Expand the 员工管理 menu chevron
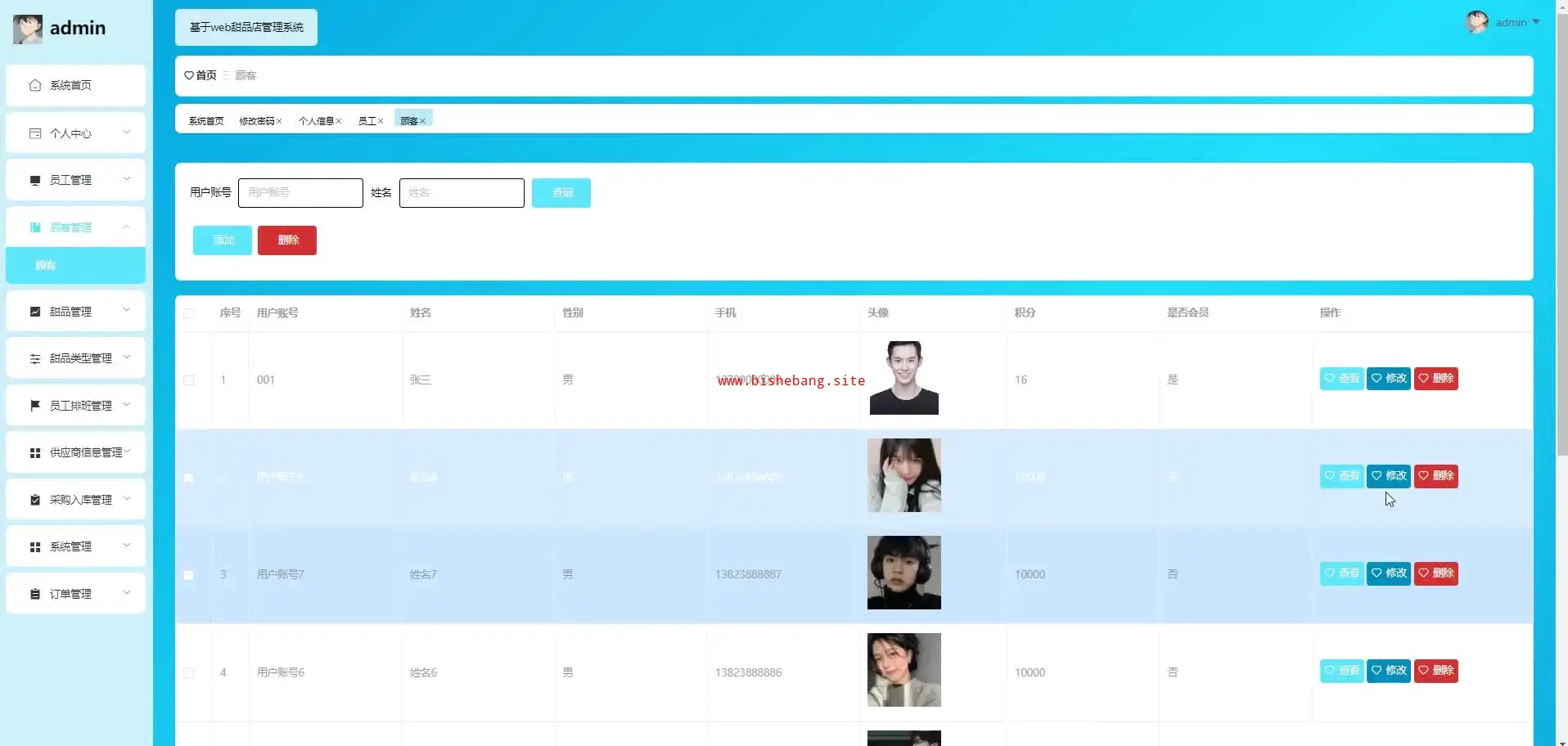This screenshot has height=746, width=1568. [127, 178]
